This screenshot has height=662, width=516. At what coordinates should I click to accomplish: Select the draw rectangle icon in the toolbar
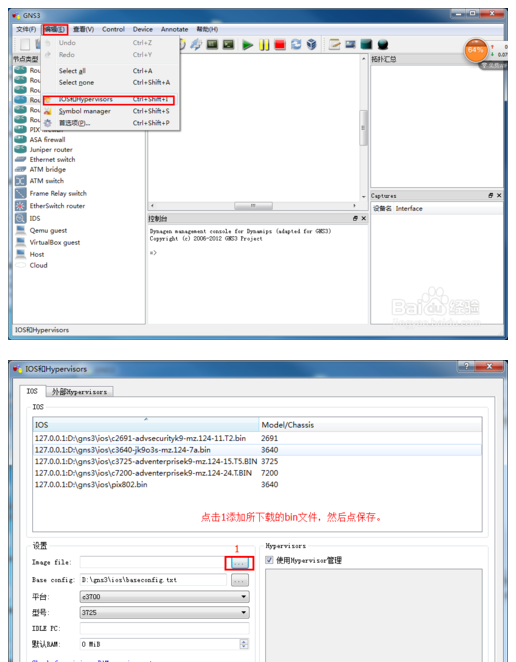(366, 44)
